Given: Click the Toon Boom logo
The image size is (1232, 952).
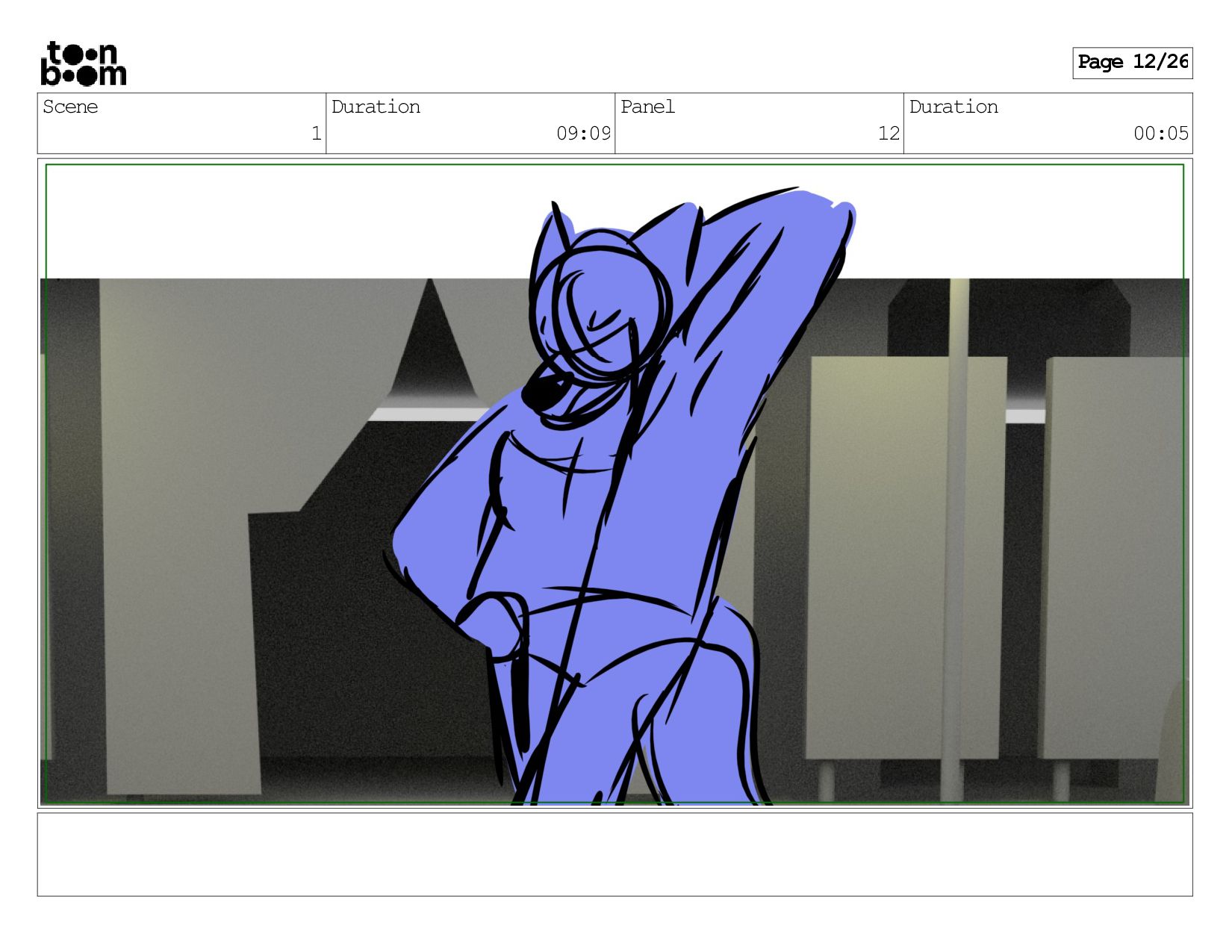Looking at the screenshot, I should pyautogui.click(x=83, y=63).
